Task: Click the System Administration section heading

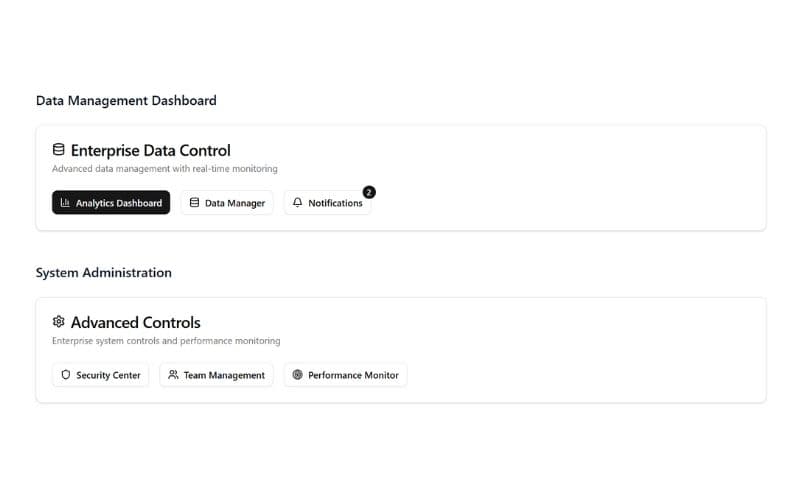Action: [x=103, y=272]
